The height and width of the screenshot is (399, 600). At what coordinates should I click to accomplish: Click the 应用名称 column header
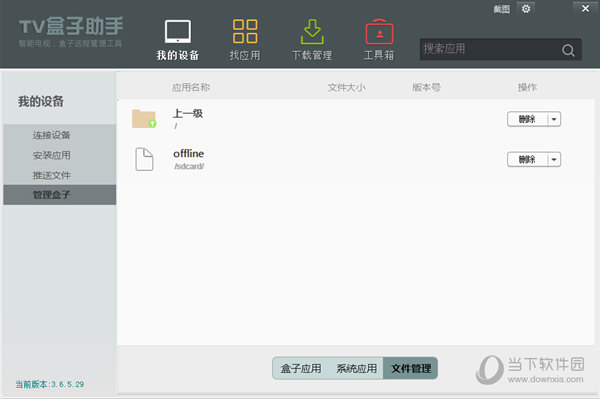tap(191, 88)
